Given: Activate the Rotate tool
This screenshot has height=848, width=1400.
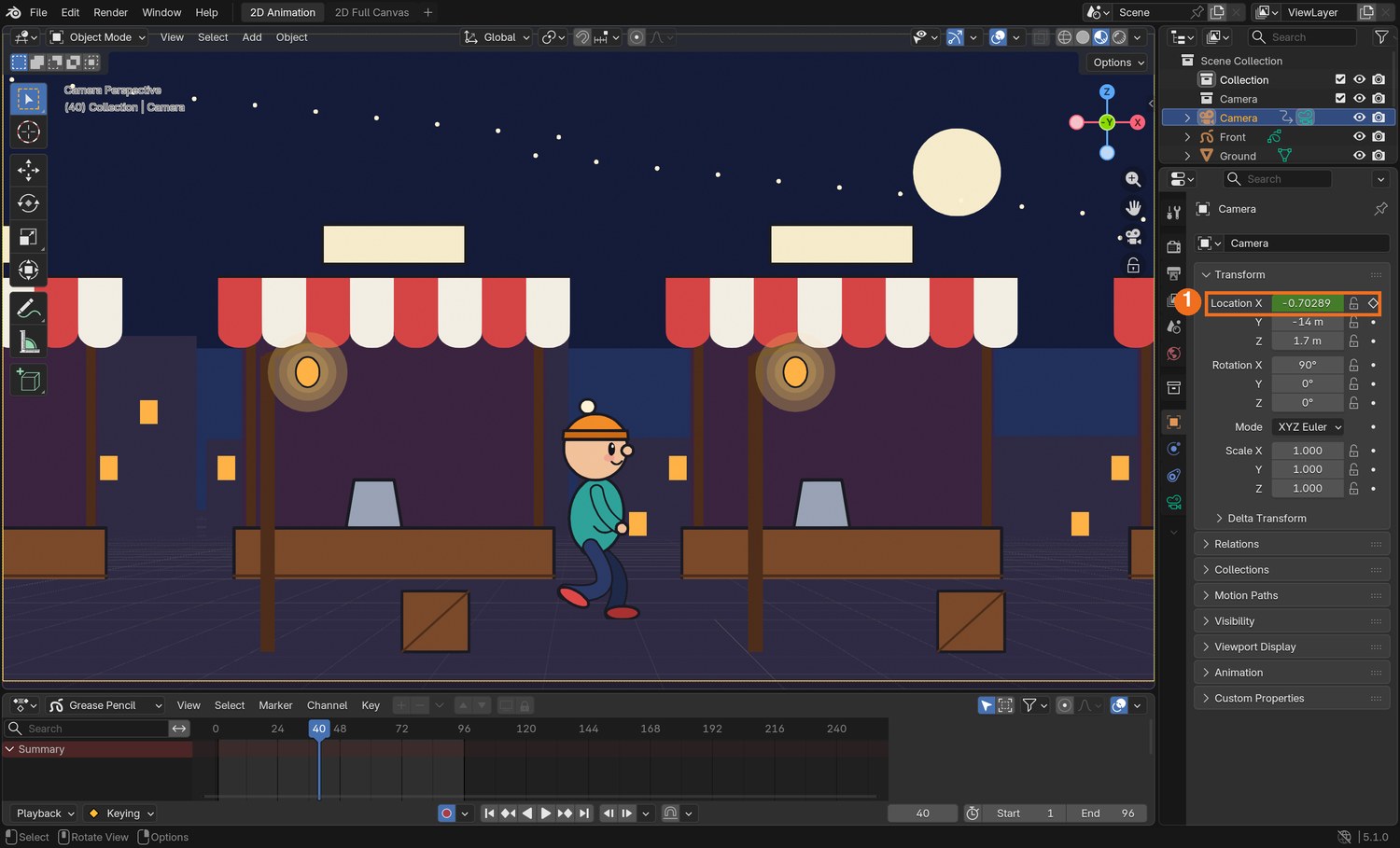Looking at the screenshot, I should pyautogui.click(x=28, y=203).
